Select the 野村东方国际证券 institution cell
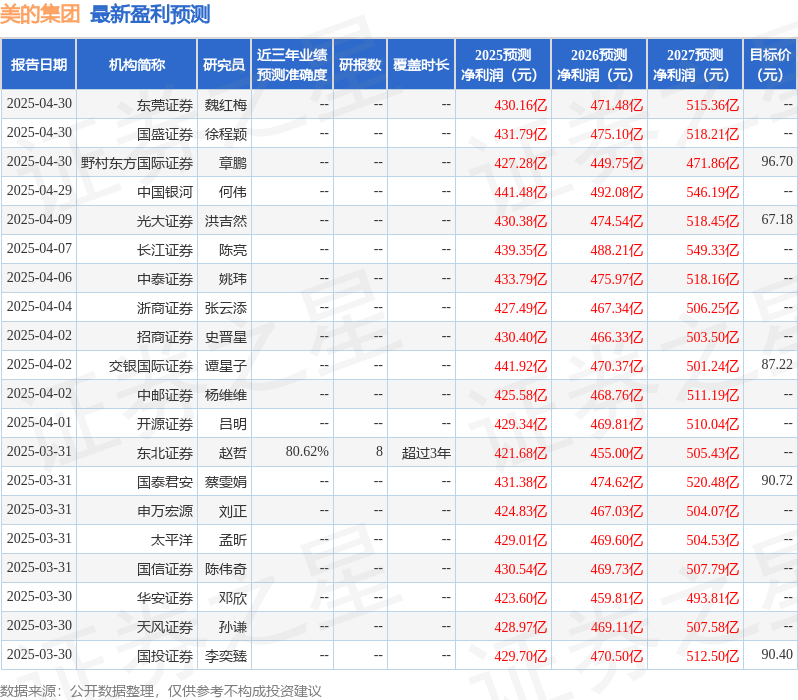798x700 pixels. 137,163
